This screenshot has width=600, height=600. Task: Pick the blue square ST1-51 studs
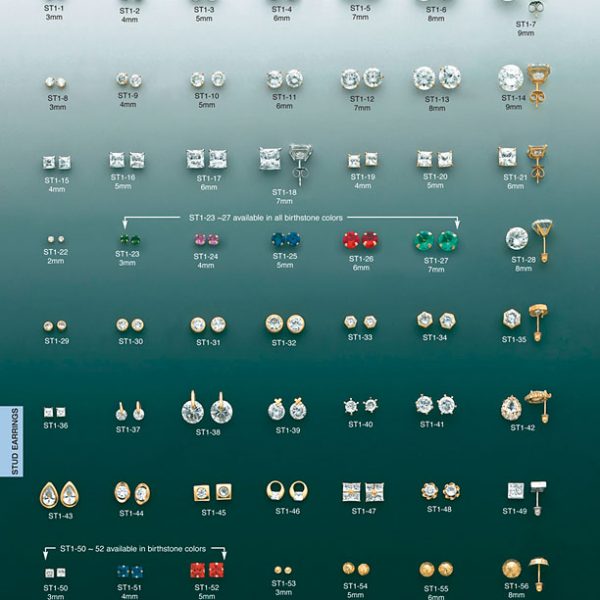129,571
